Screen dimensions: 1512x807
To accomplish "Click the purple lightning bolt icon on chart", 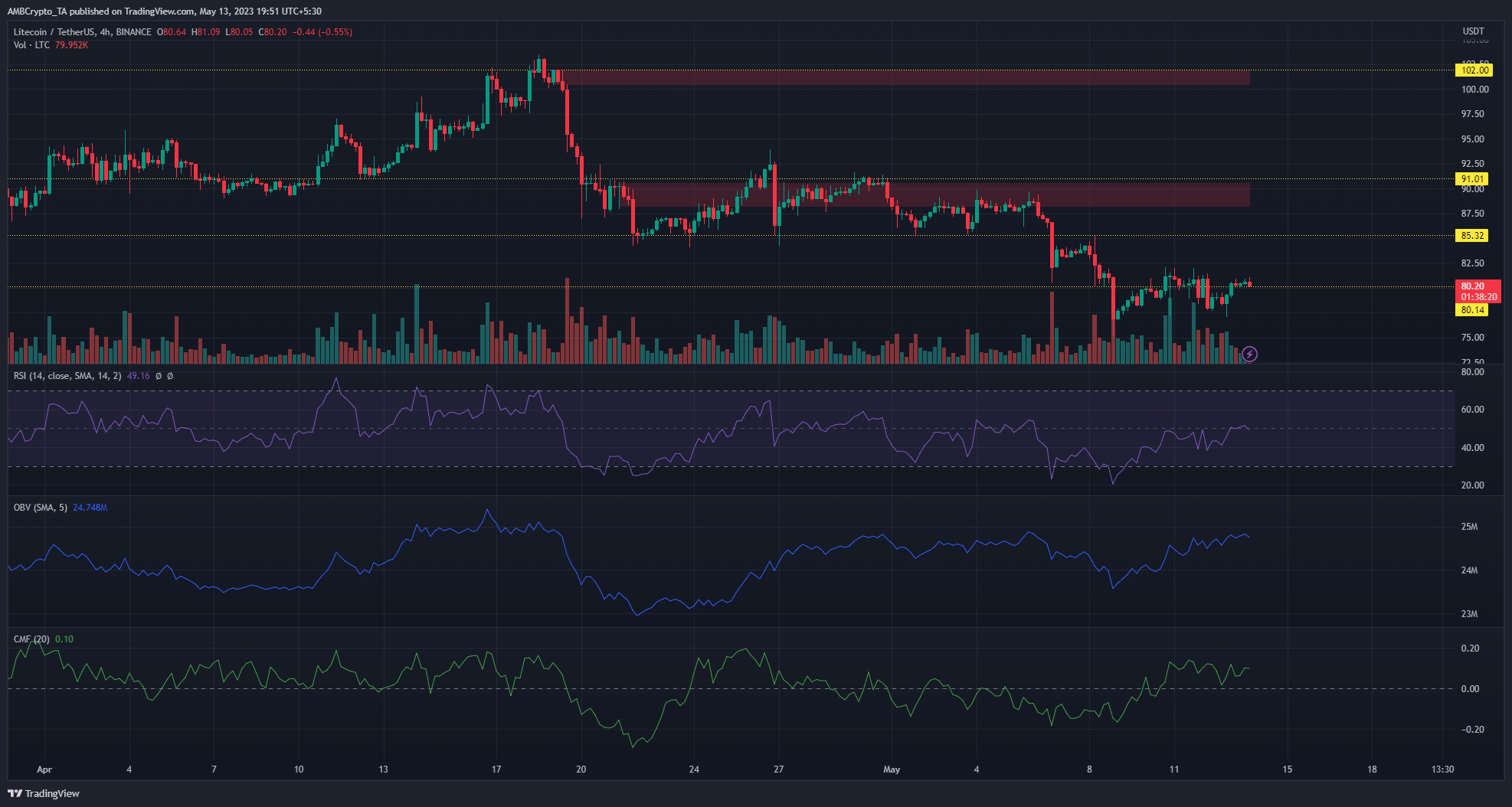I will pyautogui.click(x=1249, y=354).
